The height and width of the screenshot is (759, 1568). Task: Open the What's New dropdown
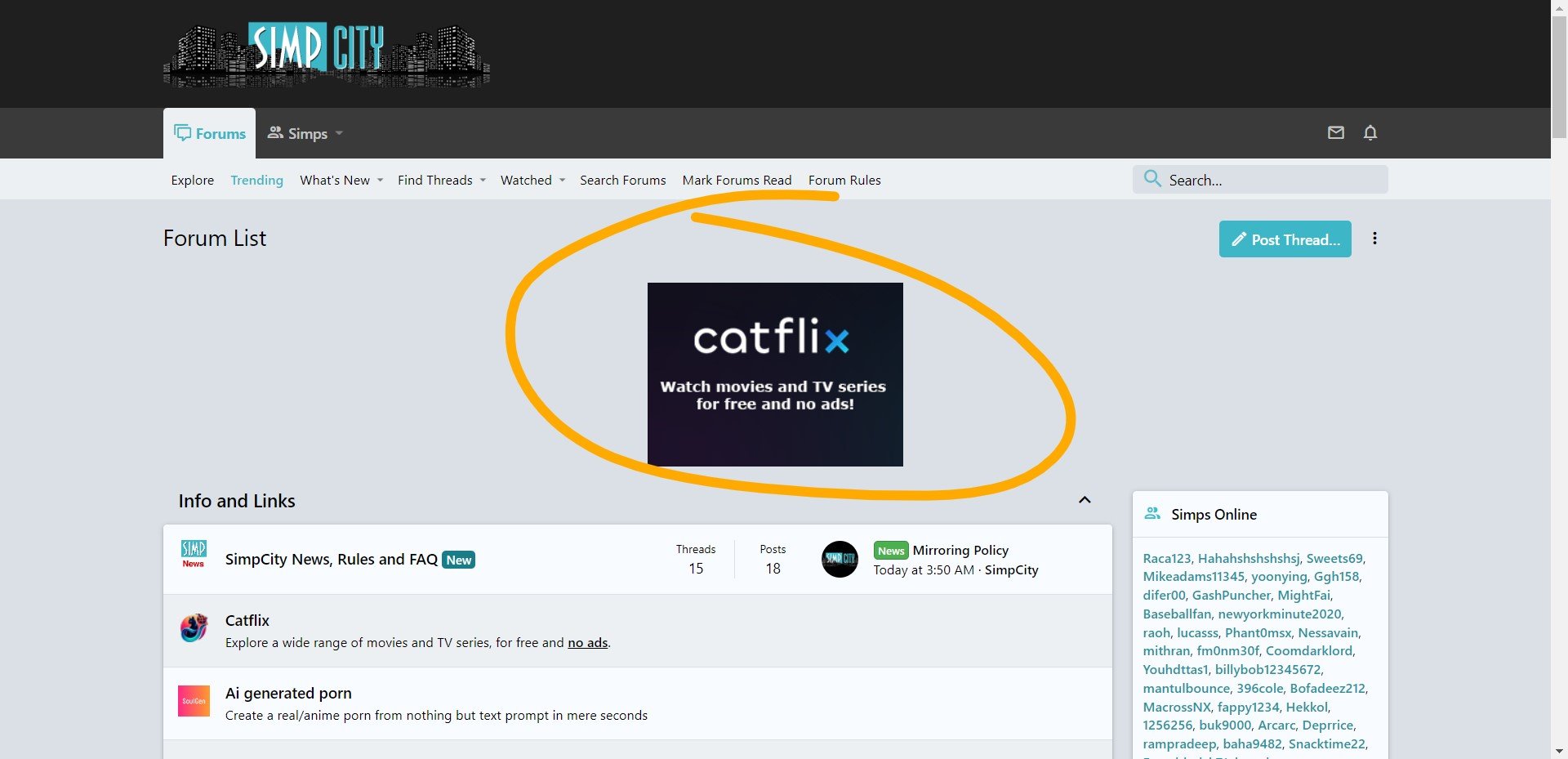(380, 181)
